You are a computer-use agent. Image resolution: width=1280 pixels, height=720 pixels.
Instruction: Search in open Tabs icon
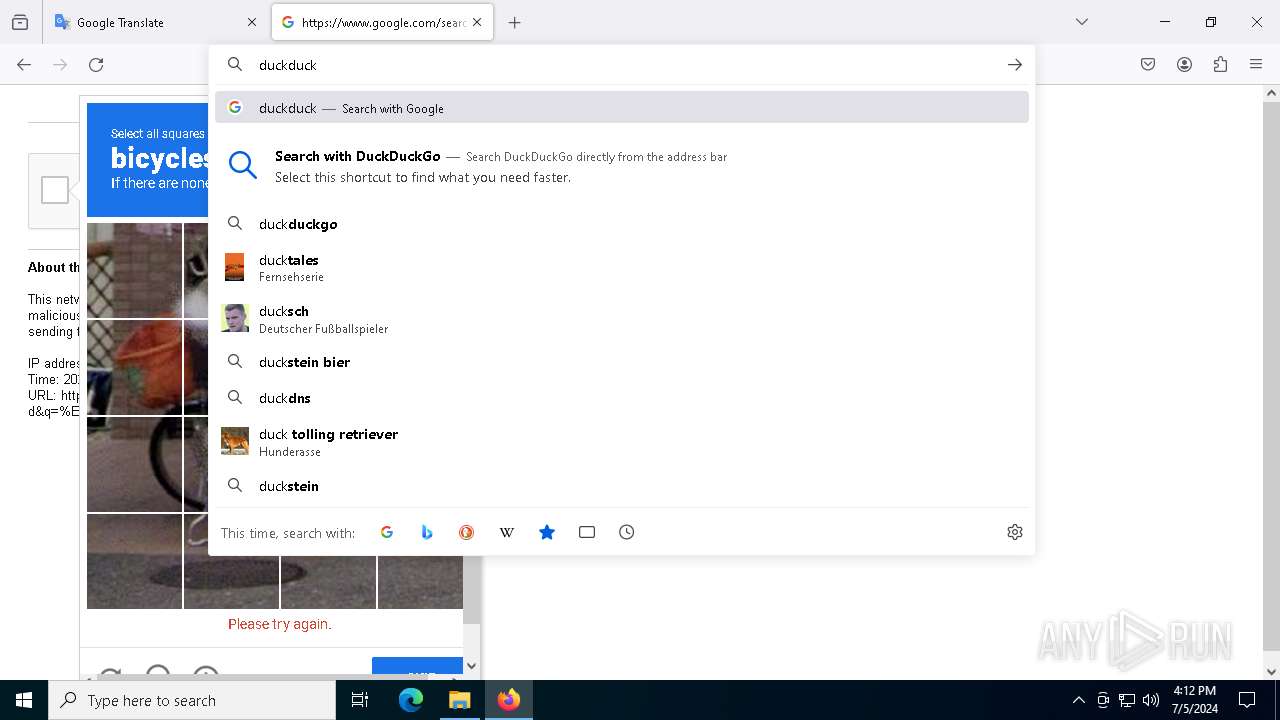click(587, 532)
